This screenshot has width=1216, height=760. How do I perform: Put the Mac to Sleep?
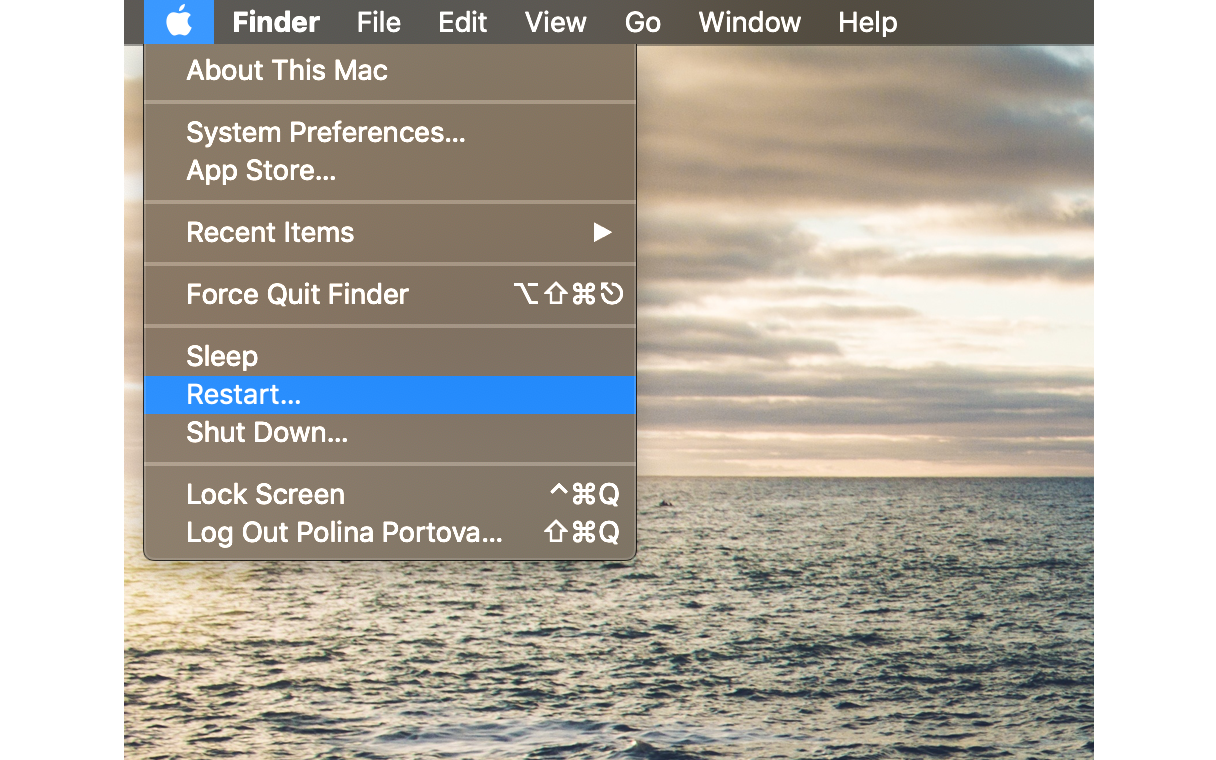point(390,357)
